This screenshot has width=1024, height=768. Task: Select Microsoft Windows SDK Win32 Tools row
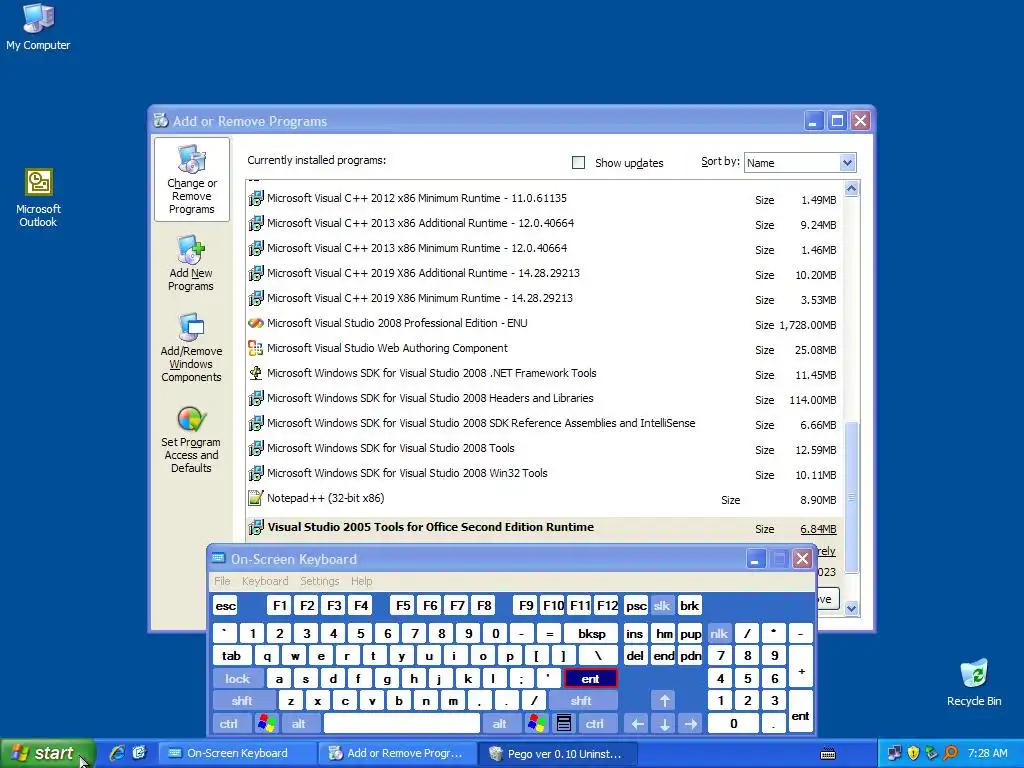544,473
